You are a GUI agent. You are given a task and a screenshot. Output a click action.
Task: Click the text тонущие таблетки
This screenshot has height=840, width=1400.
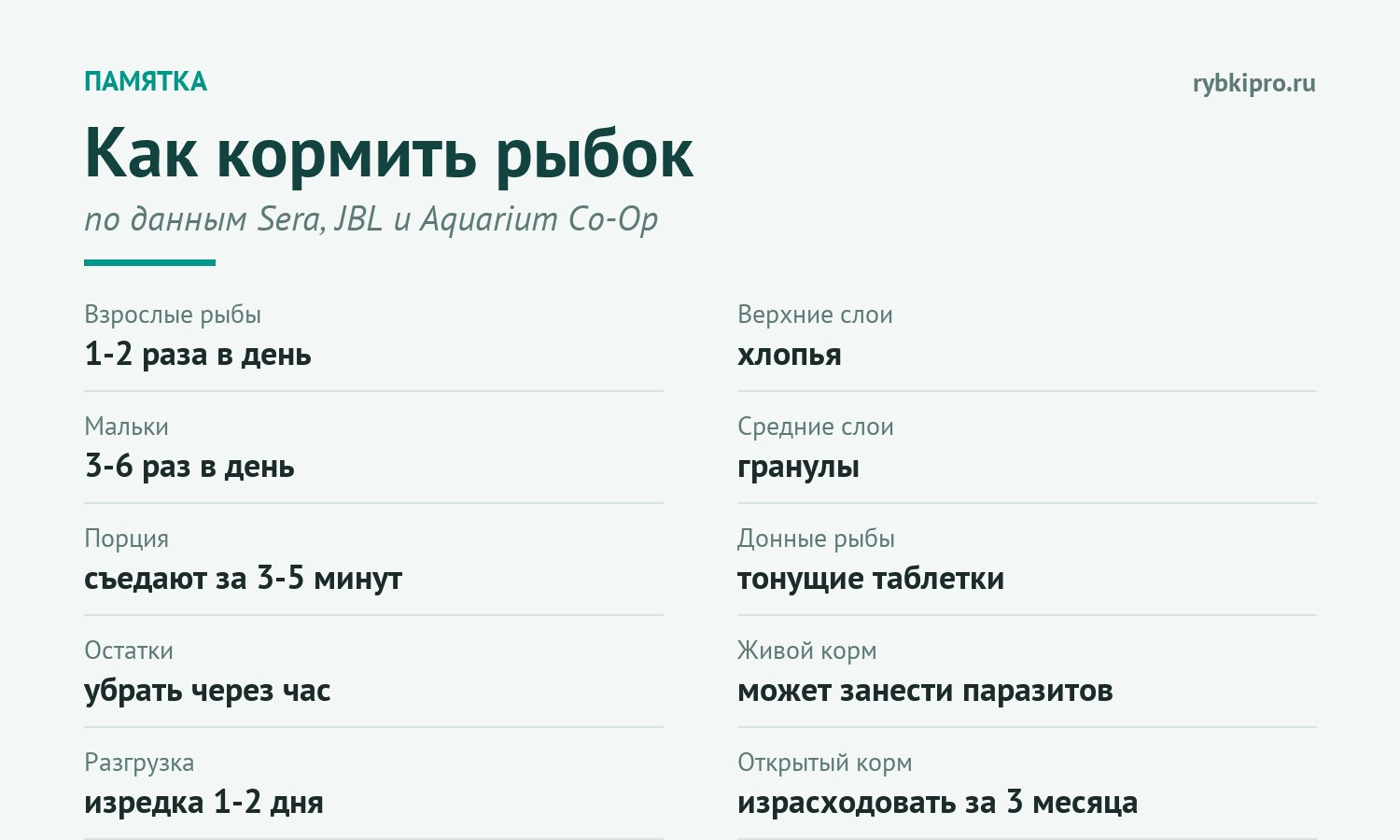click(x=871, y=579)
